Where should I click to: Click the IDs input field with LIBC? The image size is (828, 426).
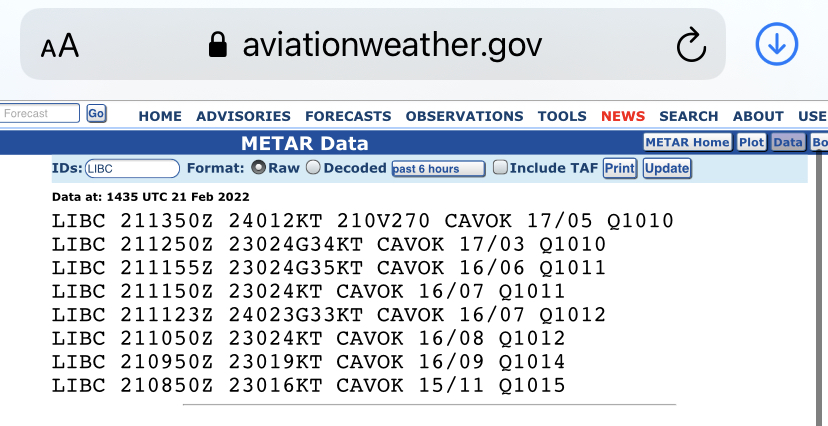click(132, 169)
